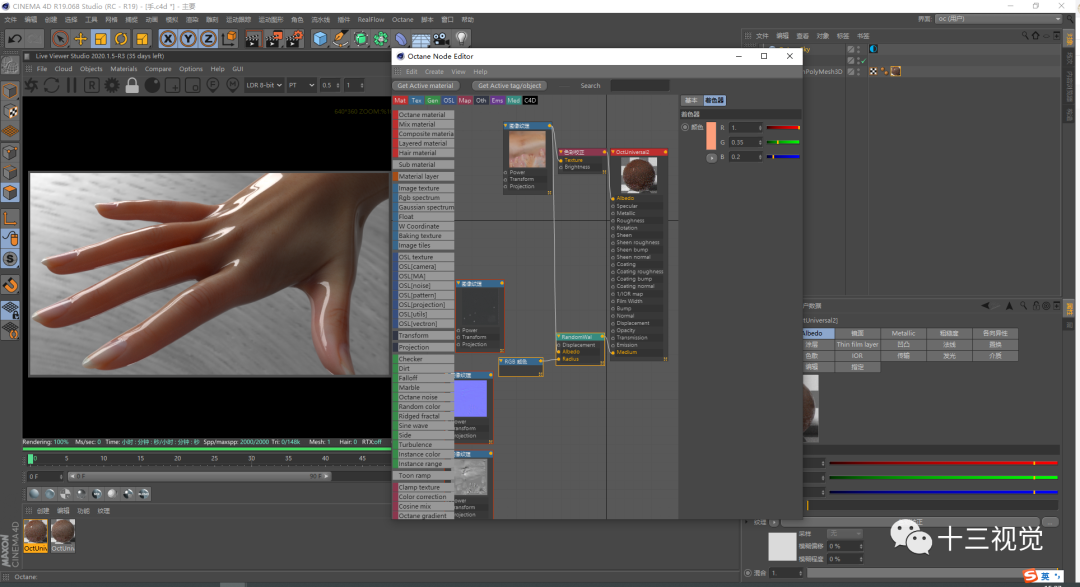Adjust the red R slider in Node Editor
Image resolution: width=1080 pixels, height=587 pixels.
pyautogui.click(x=783, y=127)
